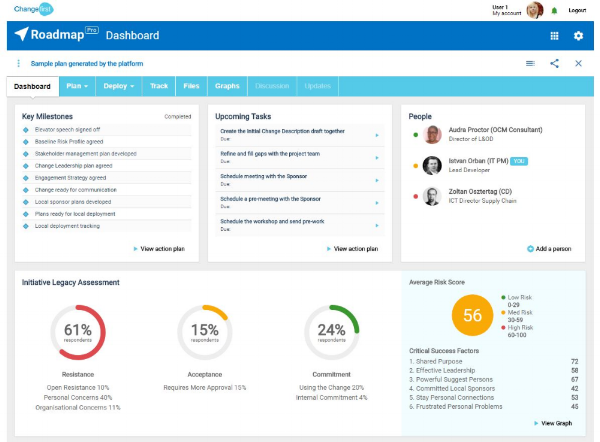Click the View Graph link
Image resolution: width=600 pixels, height=442 pixels.
point(555,423)
